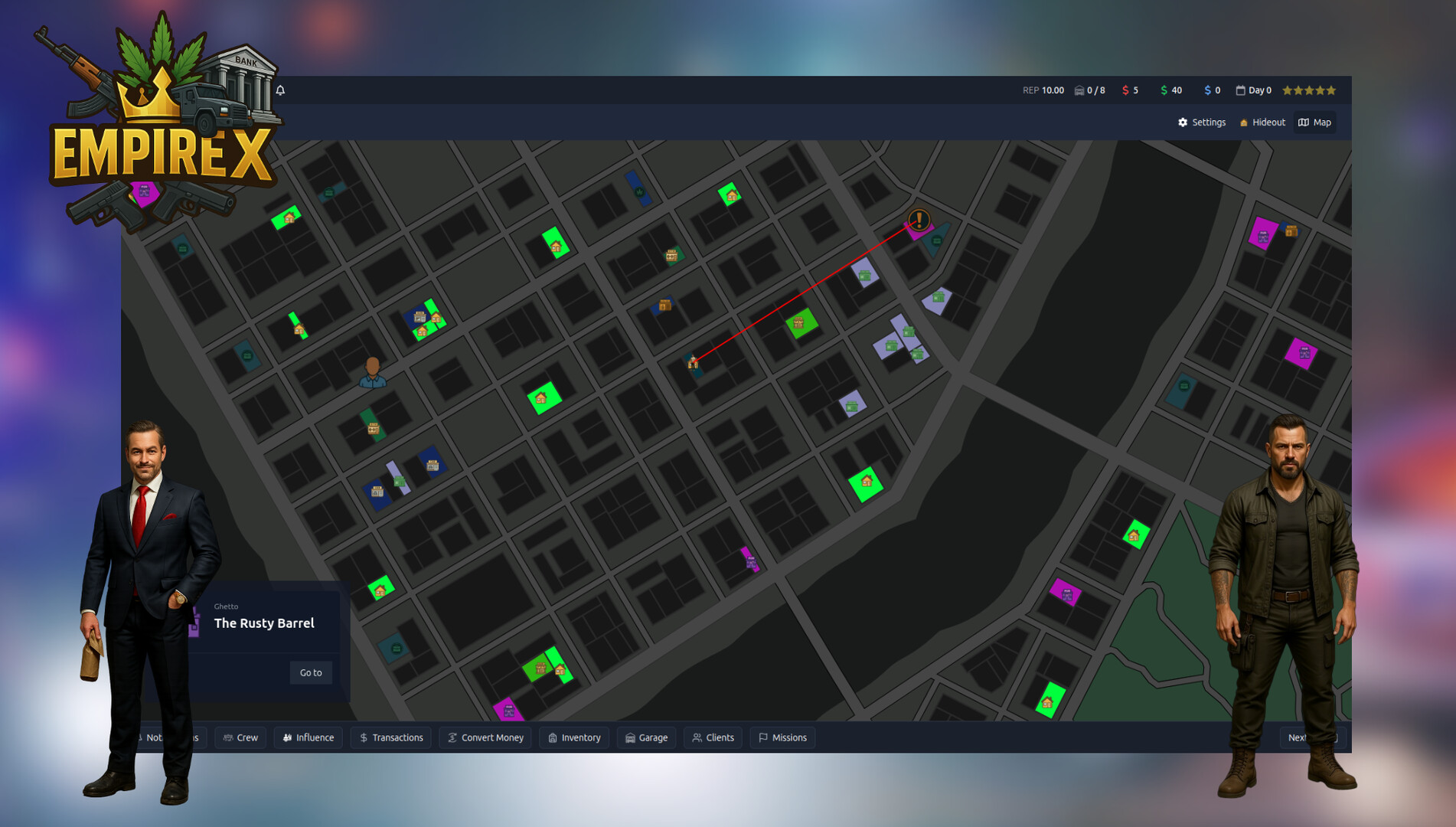Screen dimensions: 1456x827
Task: Switch to the Map view tab
Action: tap(1314, 123)
